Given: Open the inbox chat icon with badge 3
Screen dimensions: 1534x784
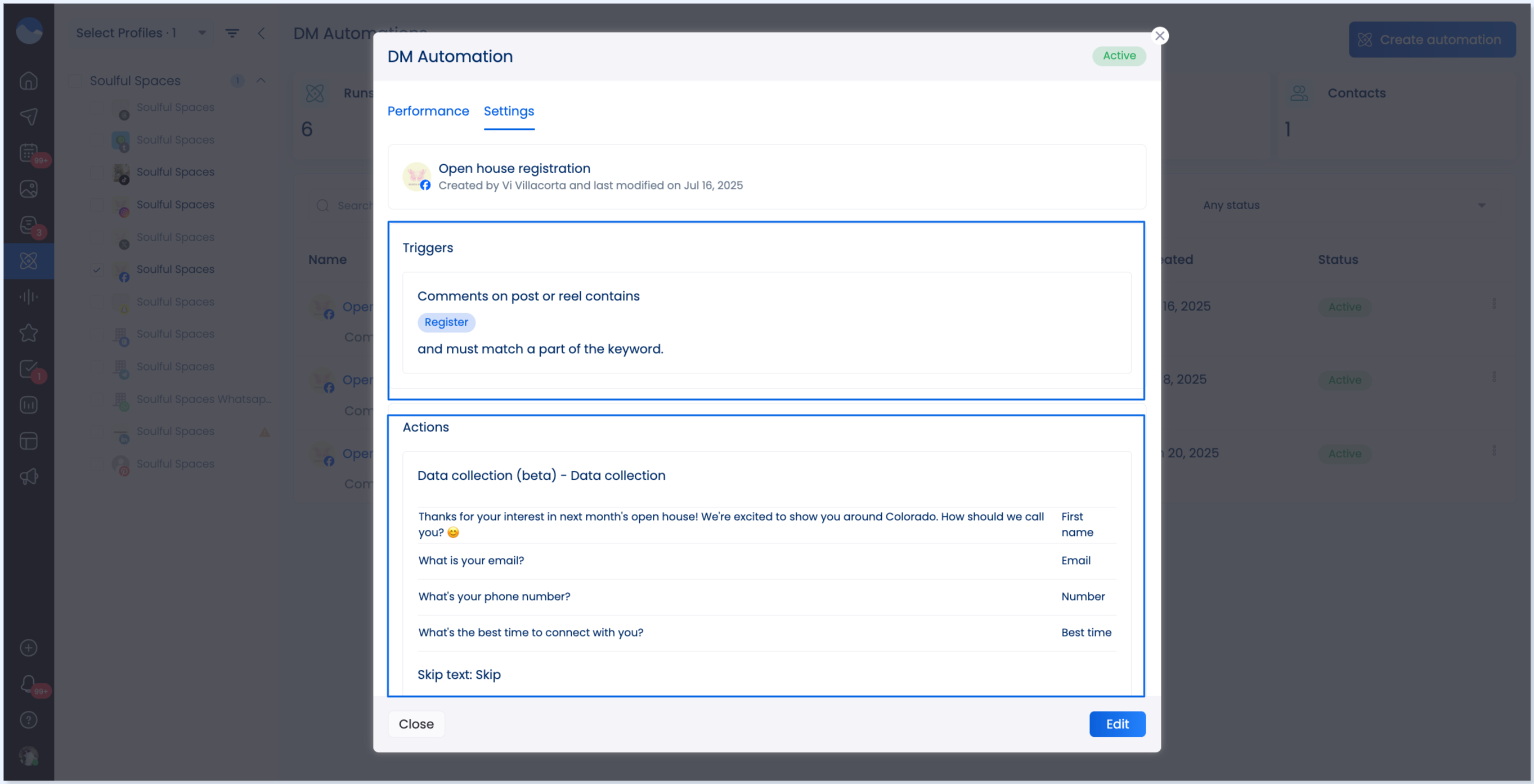Looking at the screenshot, I should (29, 225).
